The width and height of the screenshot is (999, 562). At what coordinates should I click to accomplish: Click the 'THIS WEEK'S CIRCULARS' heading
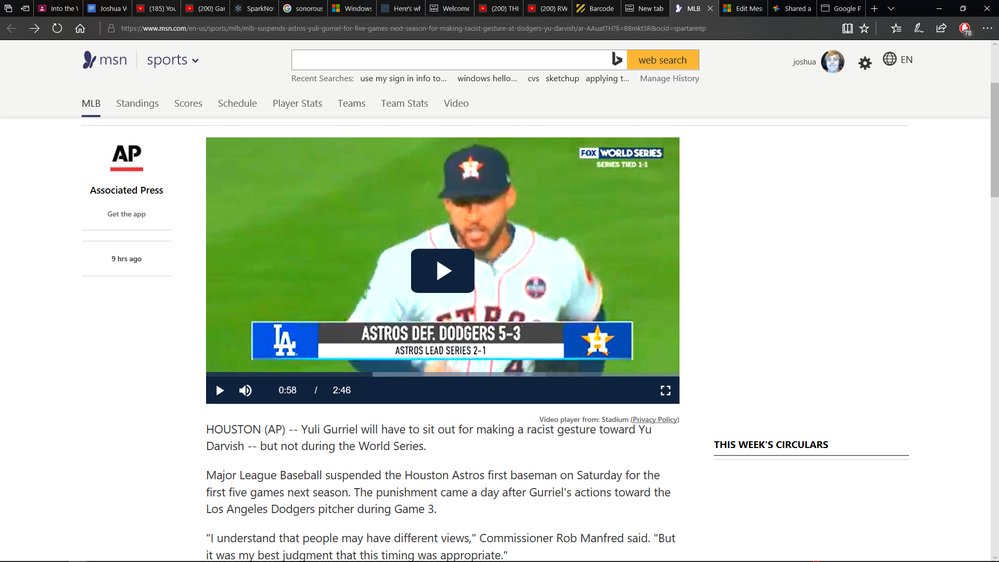(771, 445)
